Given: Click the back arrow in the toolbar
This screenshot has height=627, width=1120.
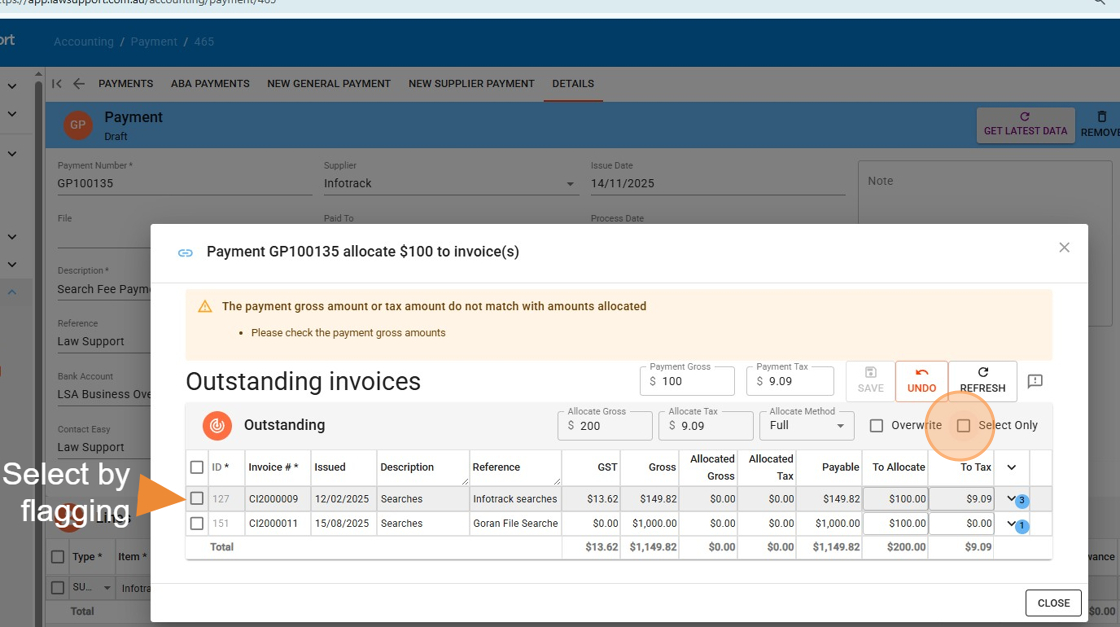Looking at the screenshot, I should pos(78,84).
